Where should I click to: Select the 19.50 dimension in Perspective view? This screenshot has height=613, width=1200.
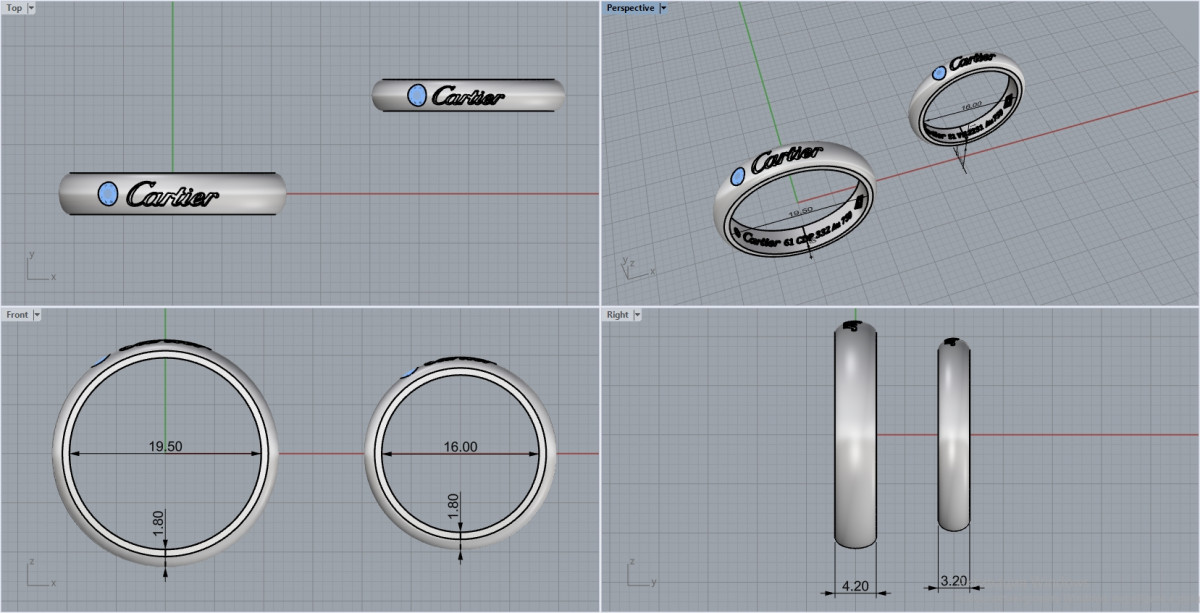800,213
